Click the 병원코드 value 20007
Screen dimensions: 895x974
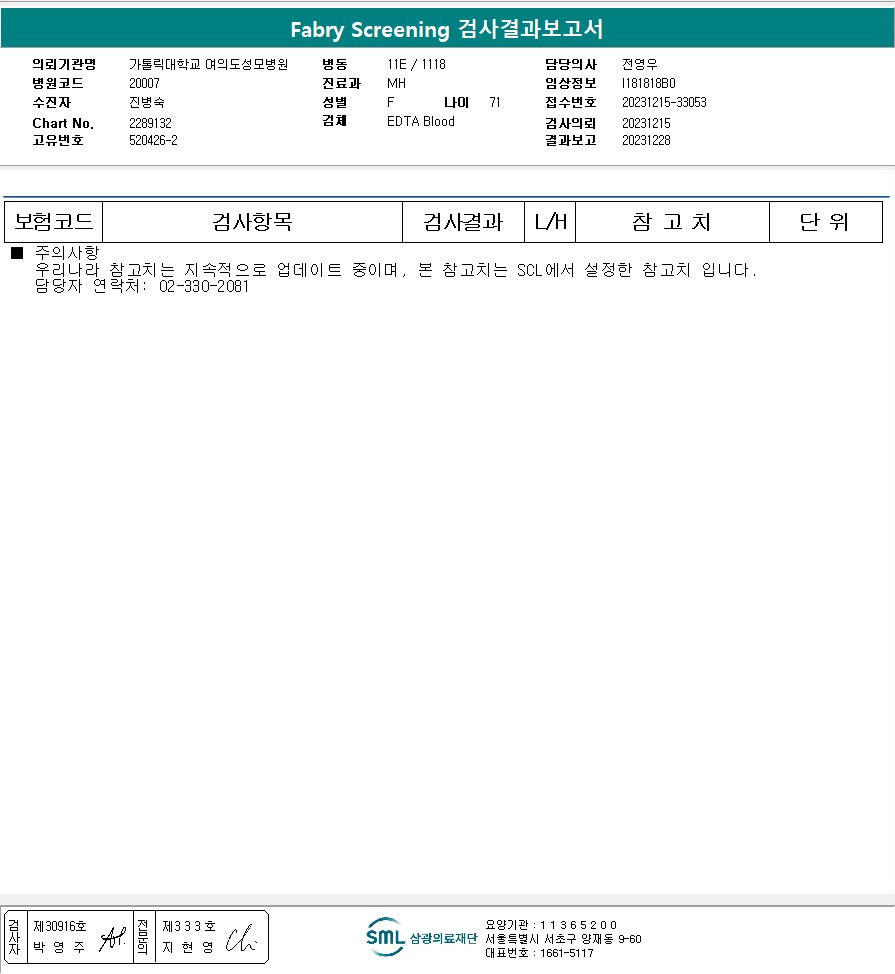(144, 83)
